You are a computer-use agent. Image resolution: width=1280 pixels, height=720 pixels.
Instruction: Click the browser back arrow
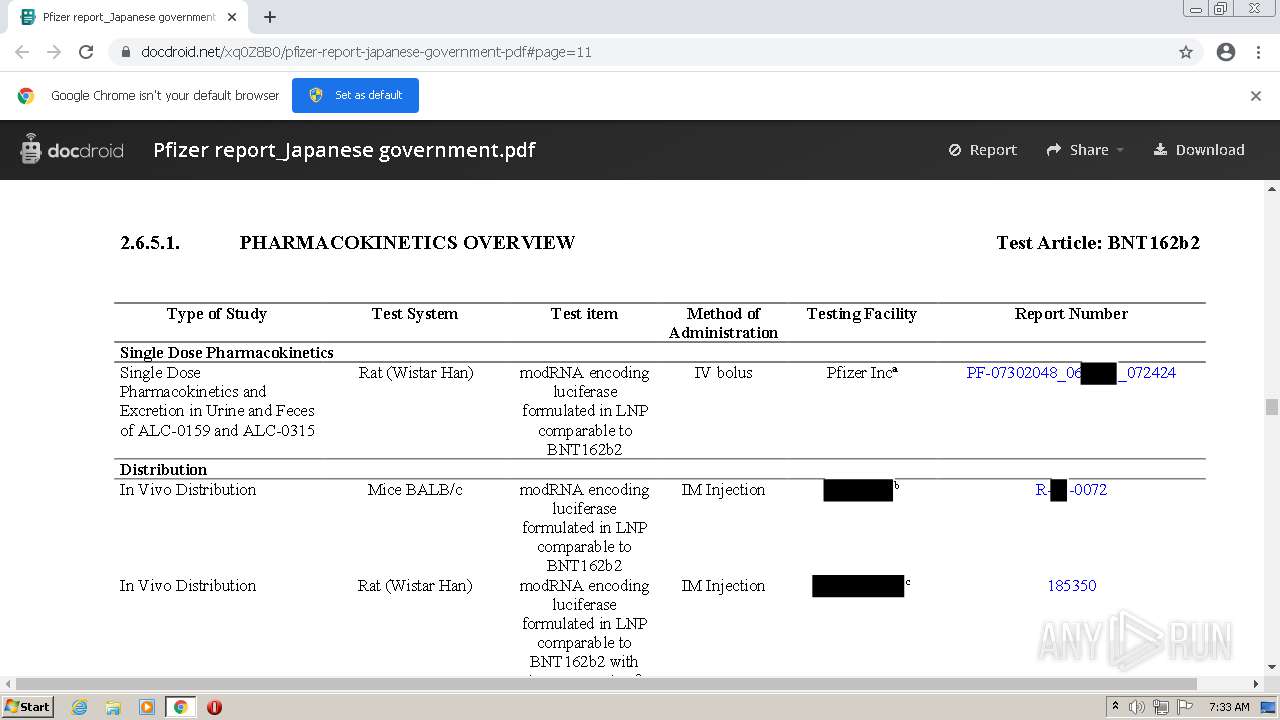point(22,52)
